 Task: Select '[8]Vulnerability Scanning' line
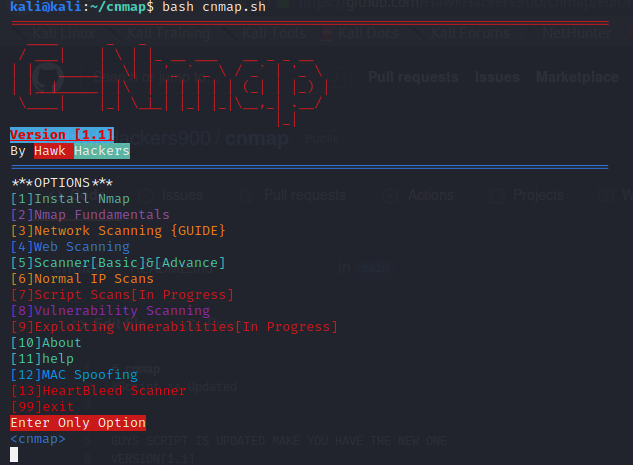click(110, 311)
